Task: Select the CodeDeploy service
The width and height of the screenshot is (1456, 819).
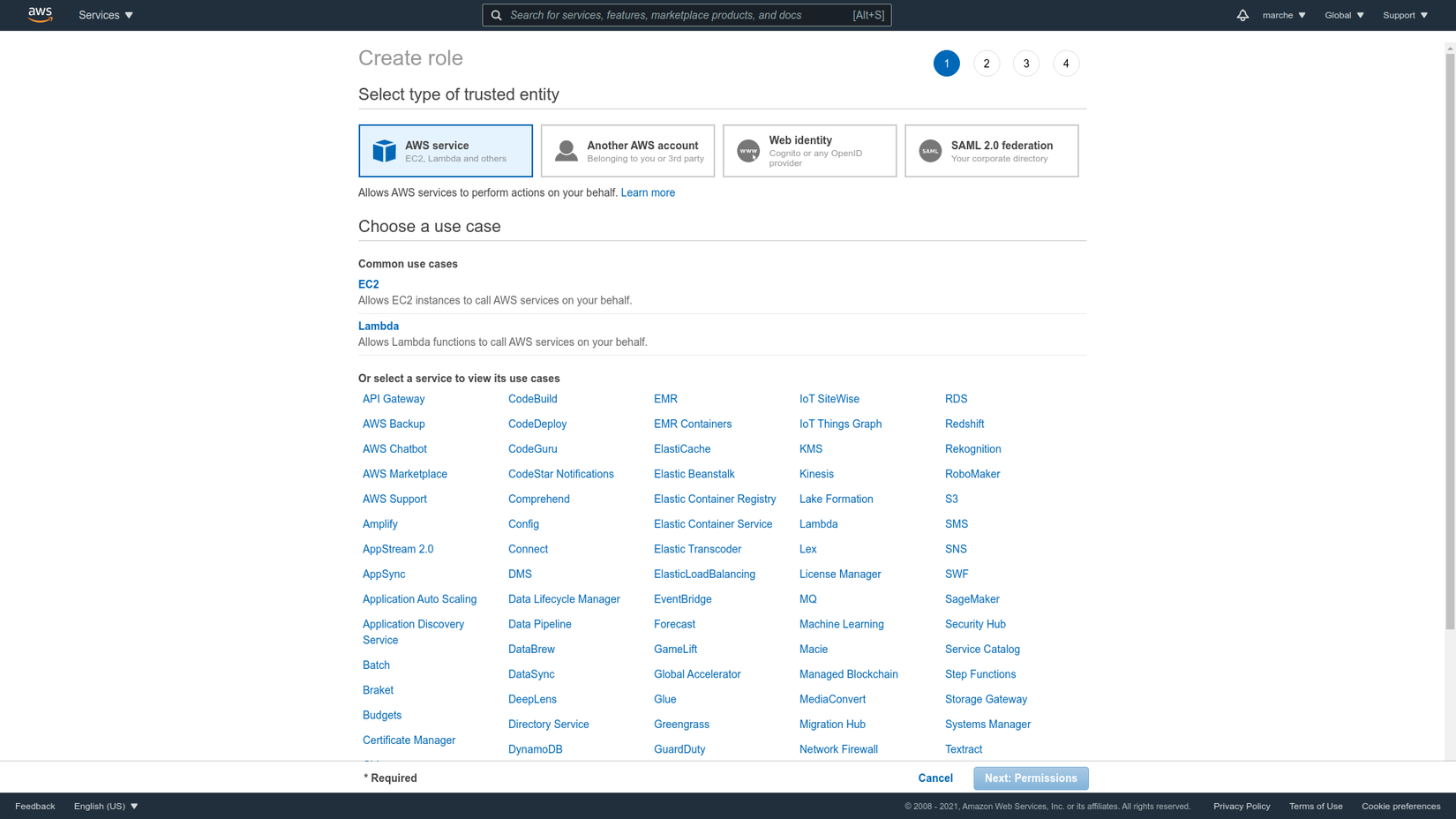Action: 537,424
